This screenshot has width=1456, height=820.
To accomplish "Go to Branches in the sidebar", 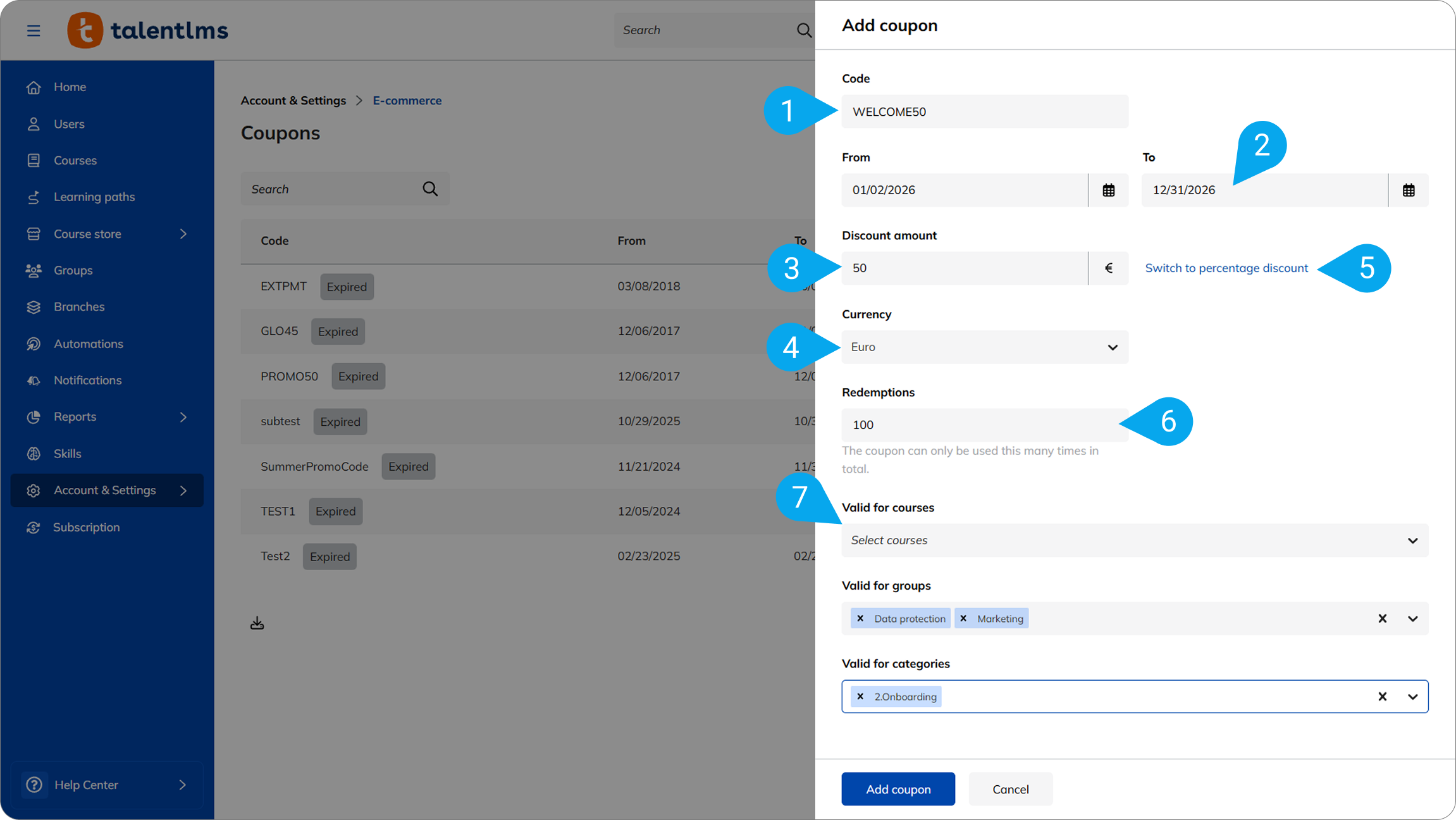I will click(79, 307).
